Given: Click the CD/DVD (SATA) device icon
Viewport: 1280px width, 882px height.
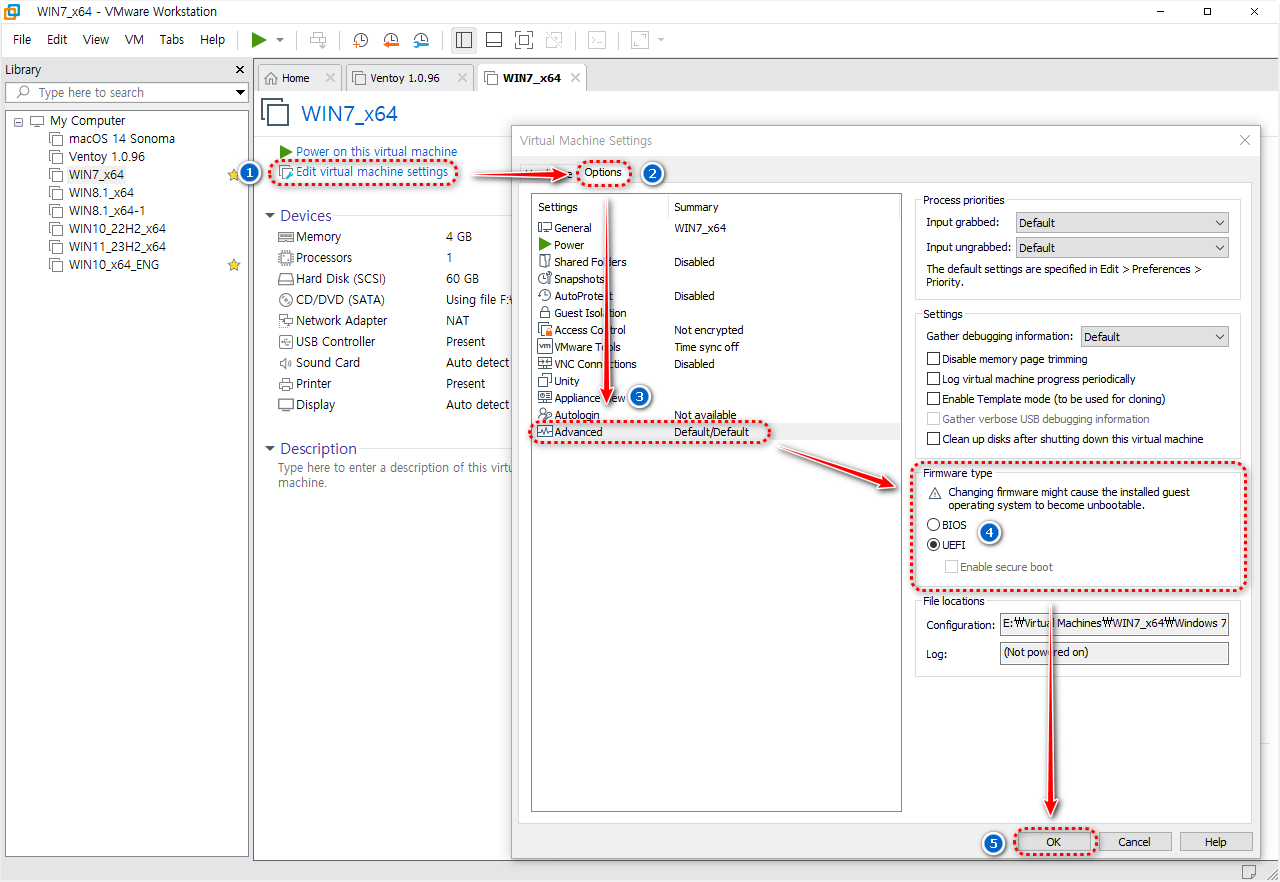Looking at the screenshot, I should click(x=286, y=300).
